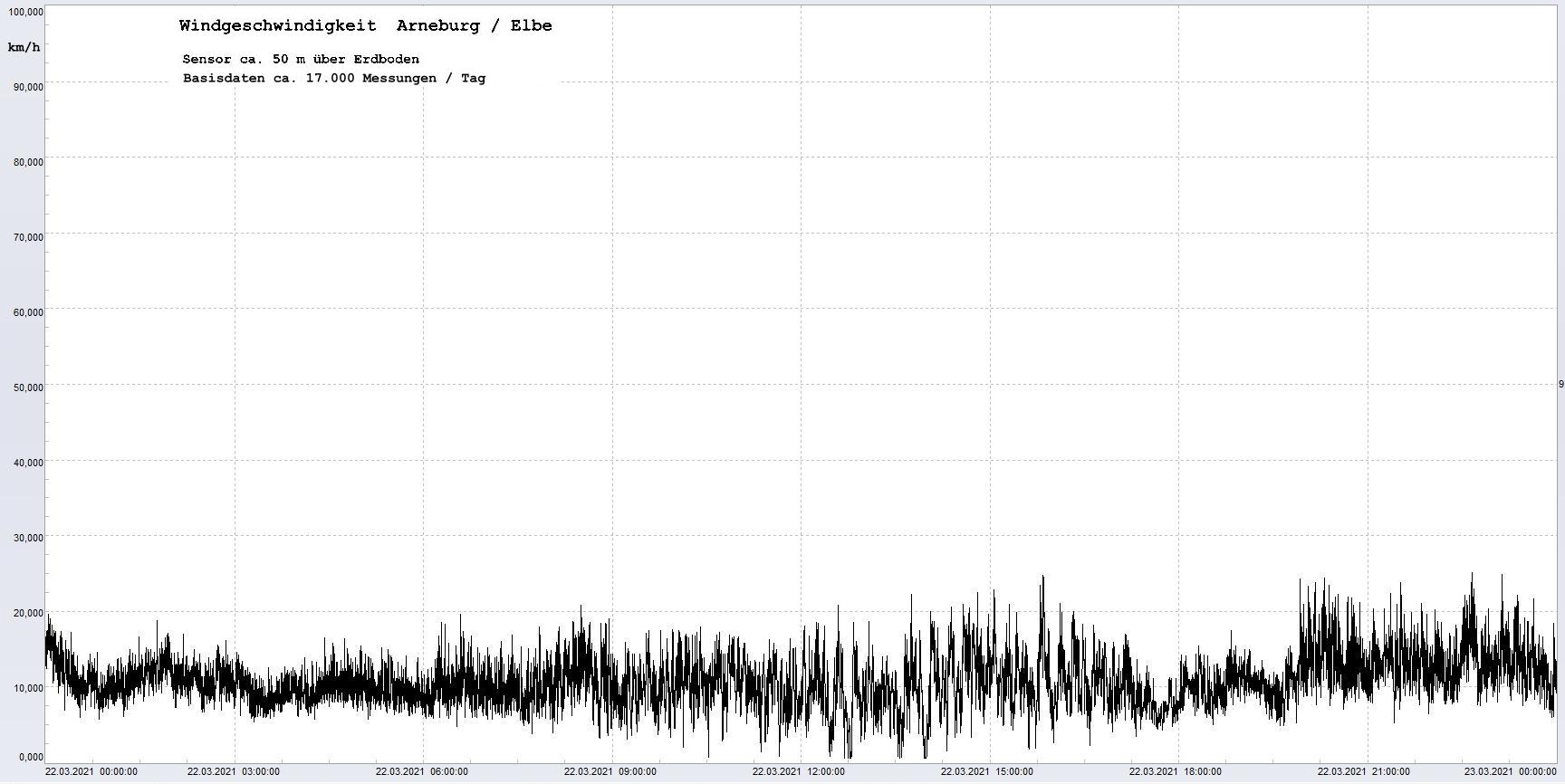Screen dimensions: 1565x784
Task: Click the chart title 'Windgeschwindigkeit Arneburg / Elbe'
Action: point(365,25)
